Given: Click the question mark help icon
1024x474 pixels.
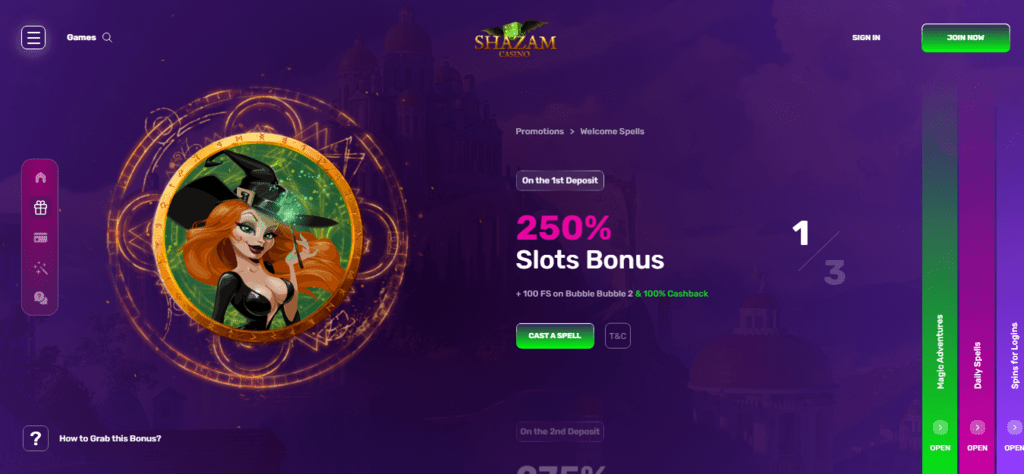Looking at the screenshot, I should click(35, 438).
